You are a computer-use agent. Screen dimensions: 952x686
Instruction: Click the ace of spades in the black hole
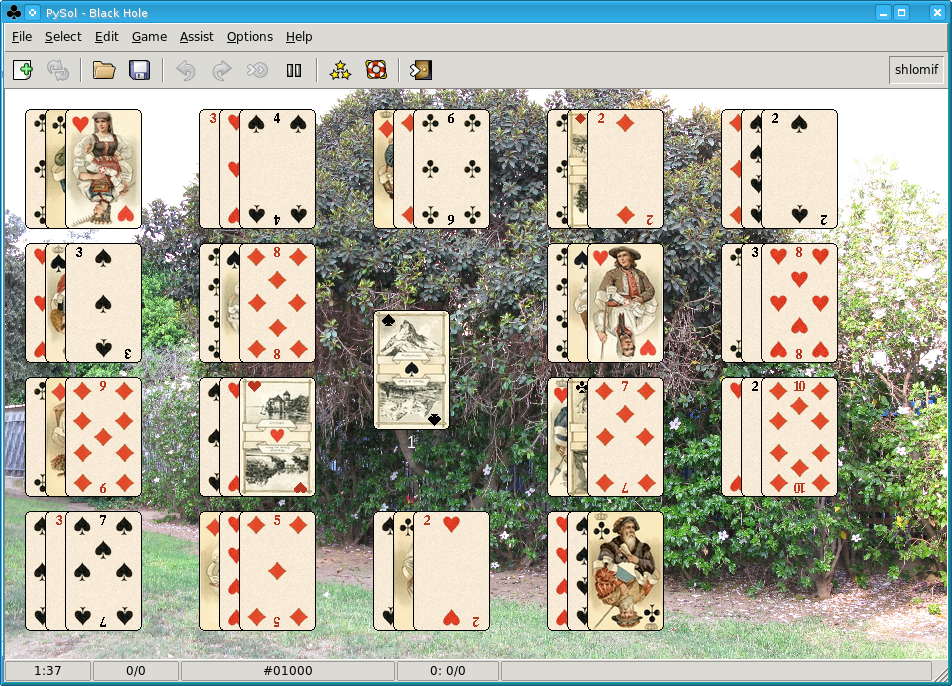[x=411, y=370]
